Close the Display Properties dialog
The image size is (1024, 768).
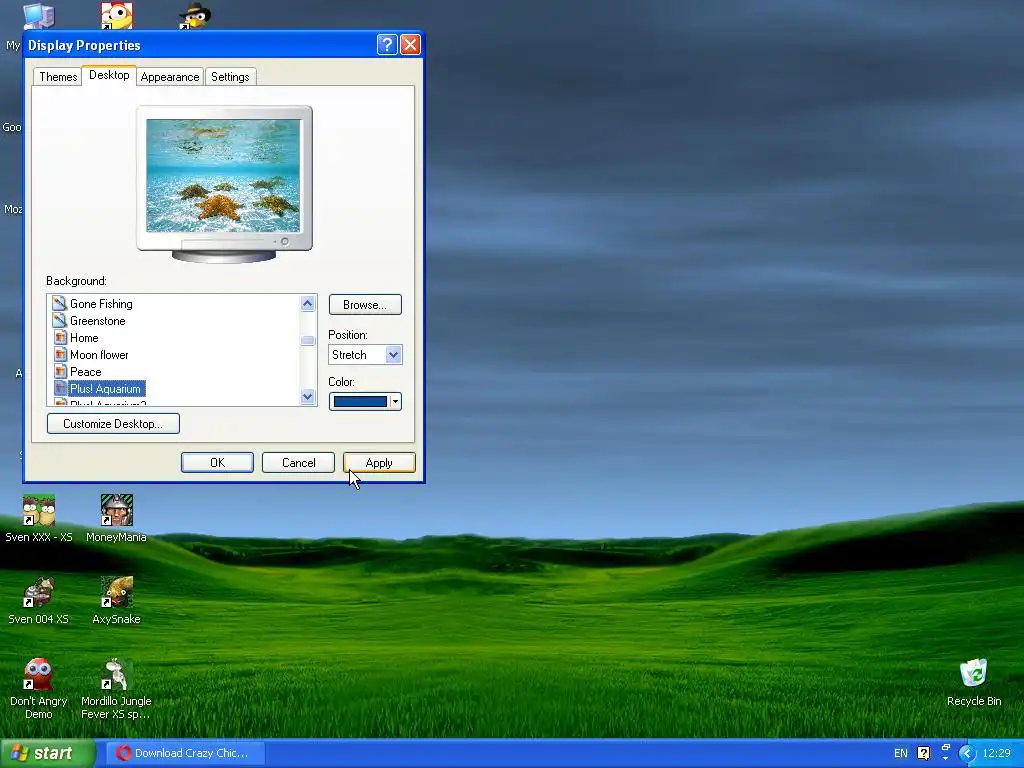click(410, 44)
